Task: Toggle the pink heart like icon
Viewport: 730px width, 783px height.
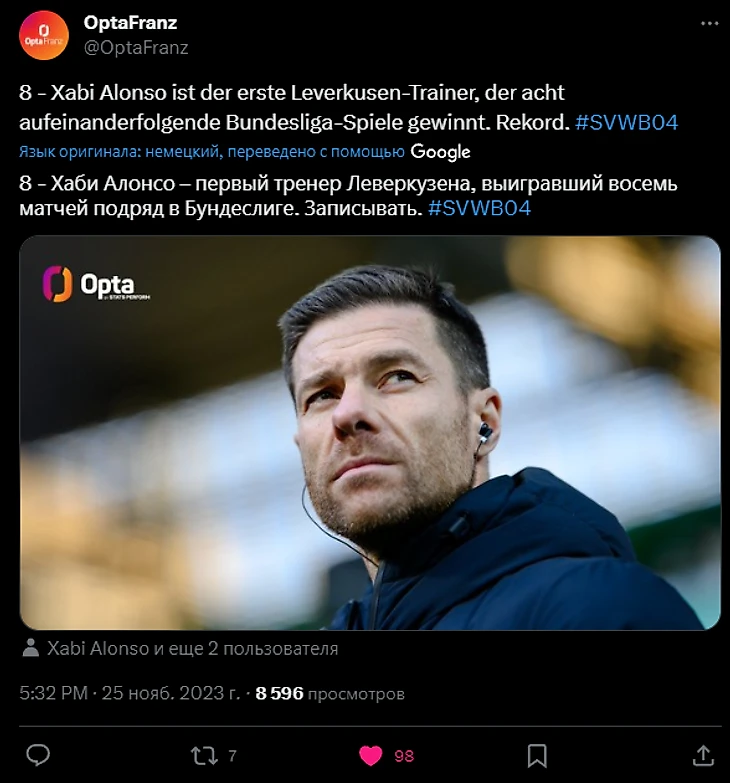Action: pyautogui.click(x=371, y=755)
